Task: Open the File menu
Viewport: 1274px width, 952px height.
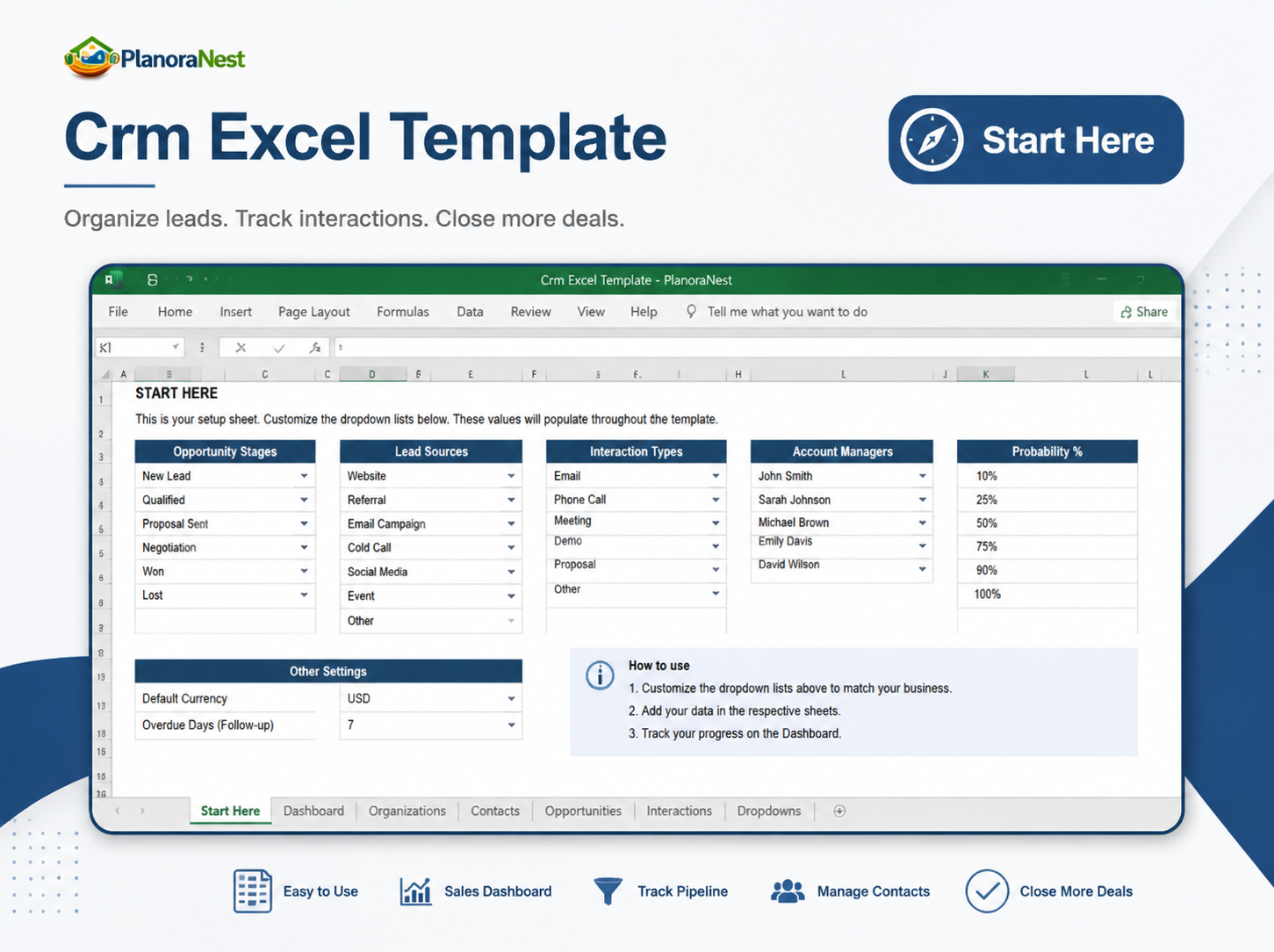Action: point(119,312)
